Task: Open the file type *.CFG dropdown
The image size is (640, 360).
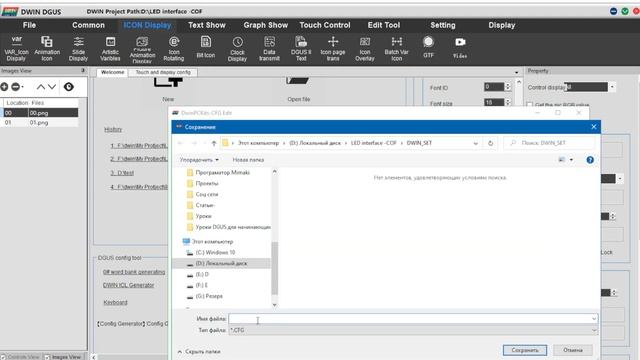Action: [x=593, y=330]
